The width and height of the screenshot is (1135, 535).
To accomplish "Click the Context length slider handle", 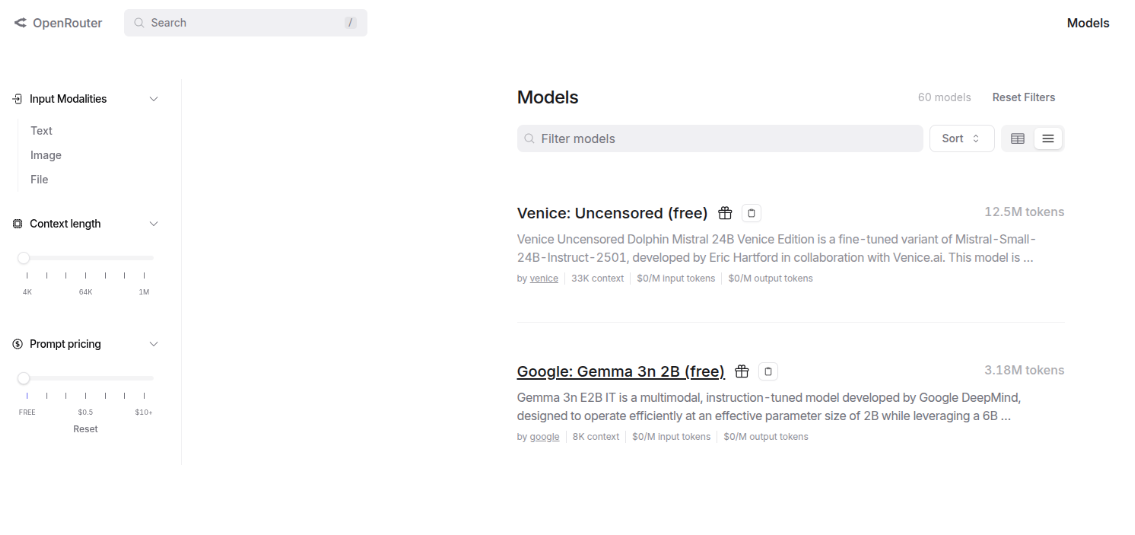I will [x=24, y=258].
